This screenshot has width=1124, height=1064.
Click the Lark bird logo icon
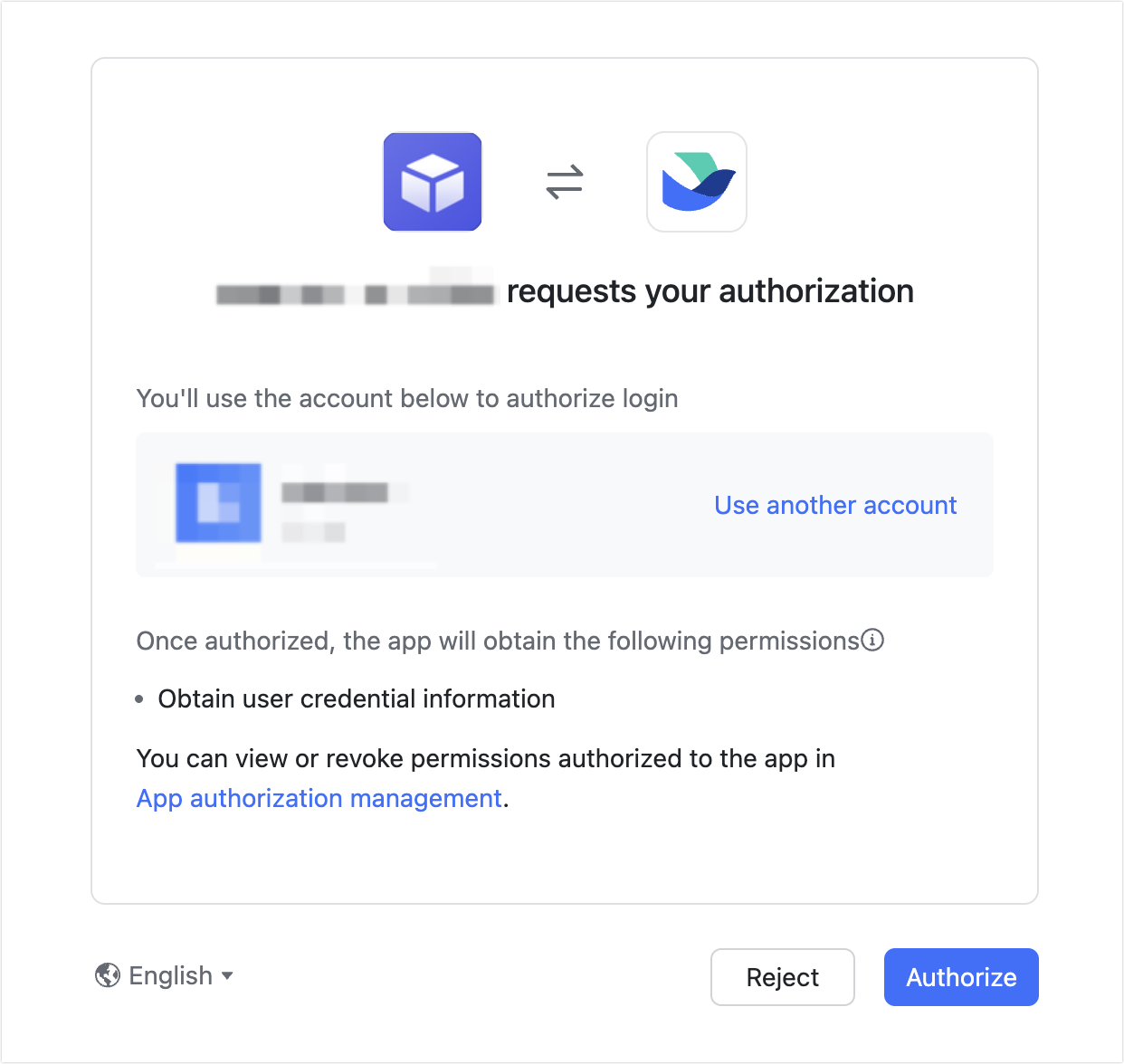(697, 182)
